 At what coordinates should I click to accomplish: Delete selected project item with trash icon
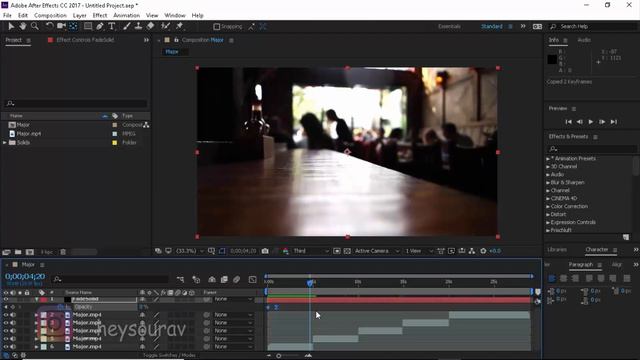(63, 252)
